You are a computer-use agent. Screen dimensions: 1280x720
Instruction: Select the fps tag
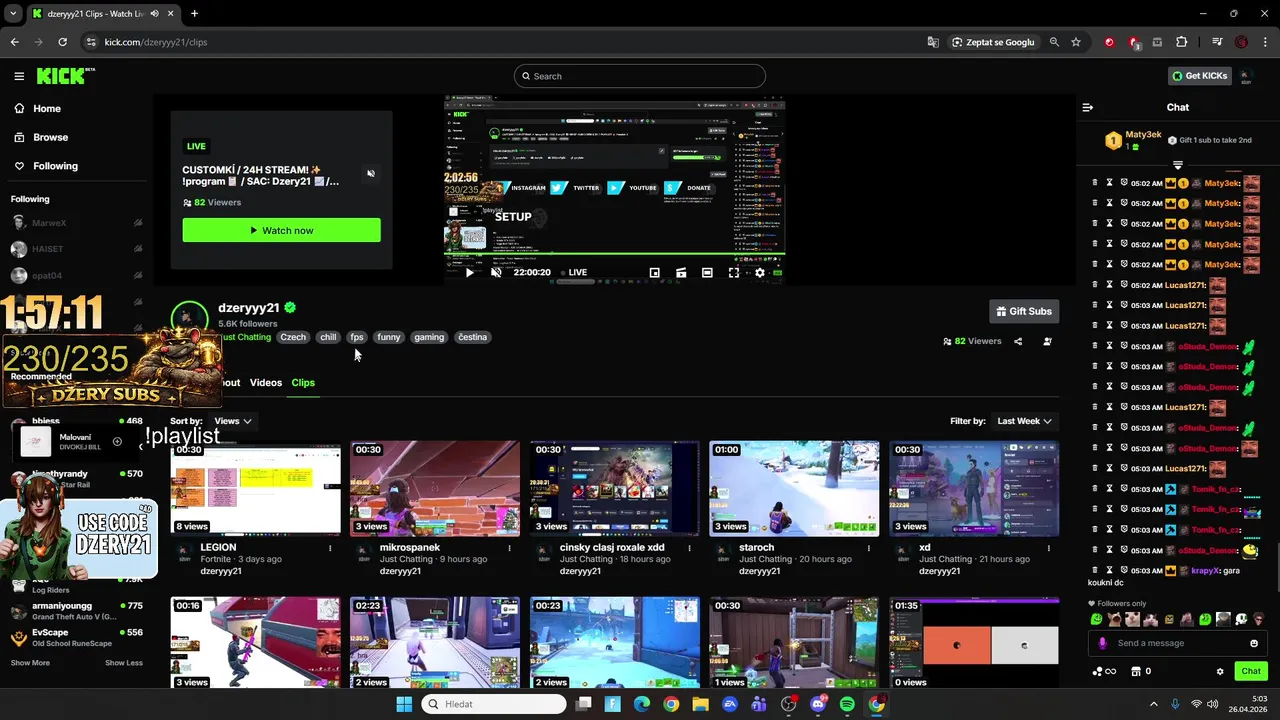[x=357, y=337]
